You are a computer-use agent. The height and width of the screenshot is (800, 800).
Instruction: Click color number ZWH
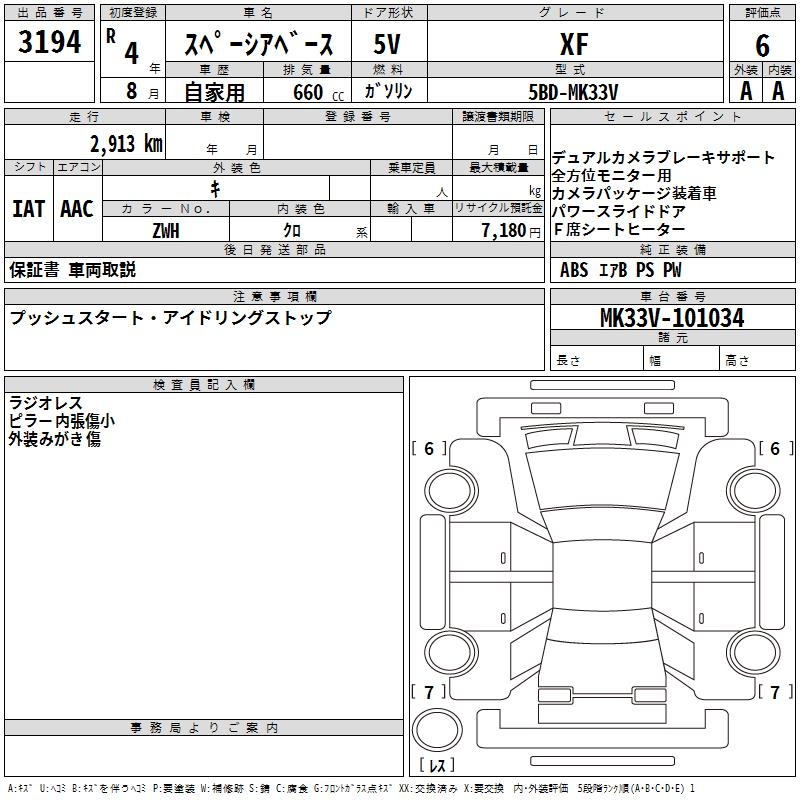[x=166, y=231]
